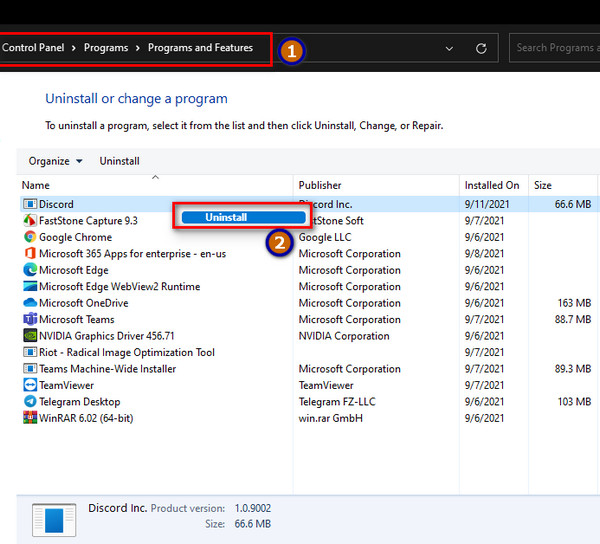This screenshot has height=544, width=600.
Task: Click the FastStone Capture 9.3 icon
Action: 30,221
